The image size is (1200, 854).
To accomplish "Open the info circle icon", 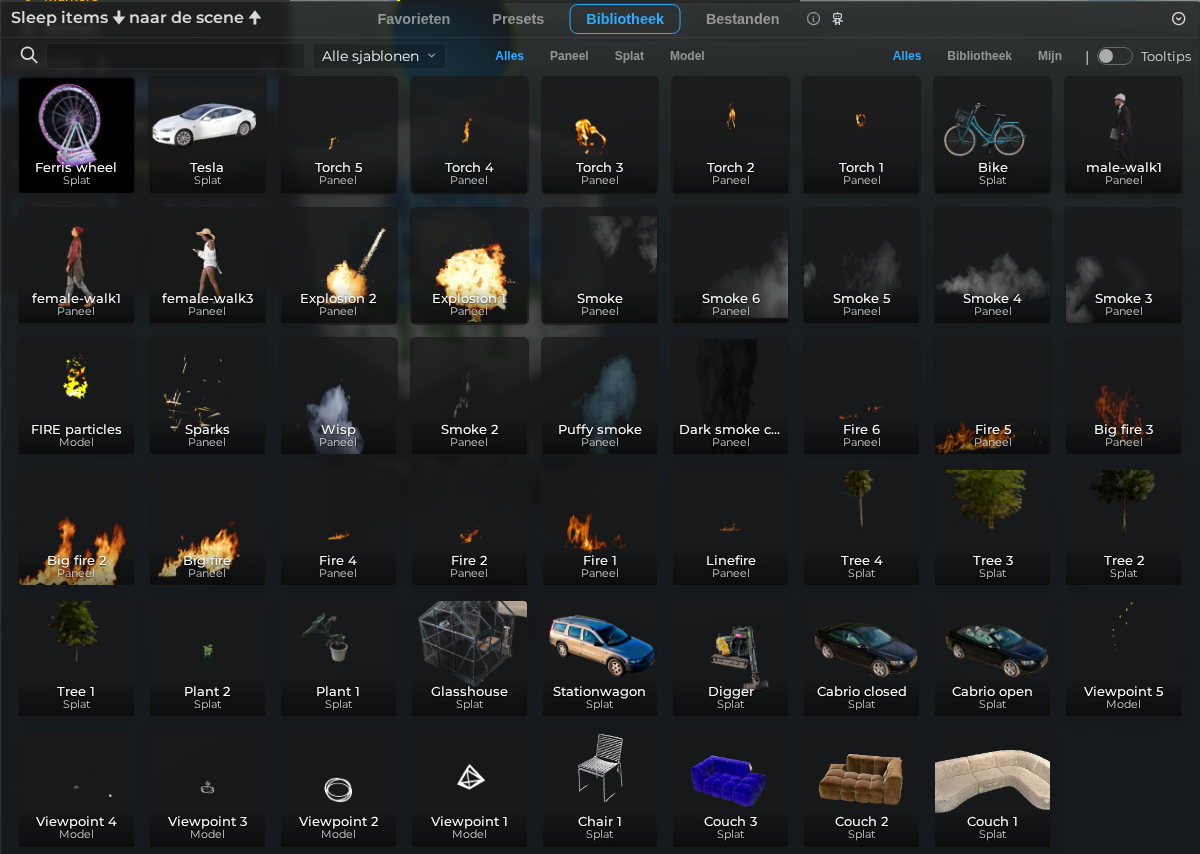I will click(x=813, y=19).
